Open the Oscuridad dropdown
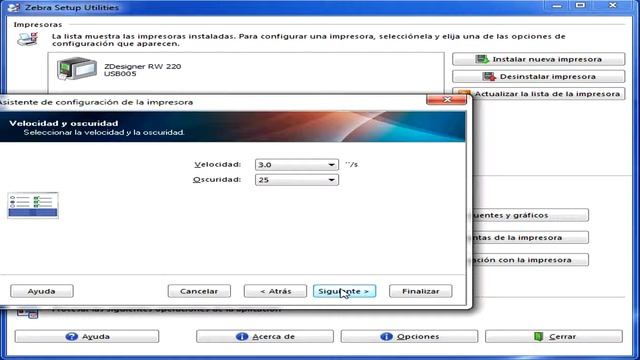640x360 pixels. (297, 180)
